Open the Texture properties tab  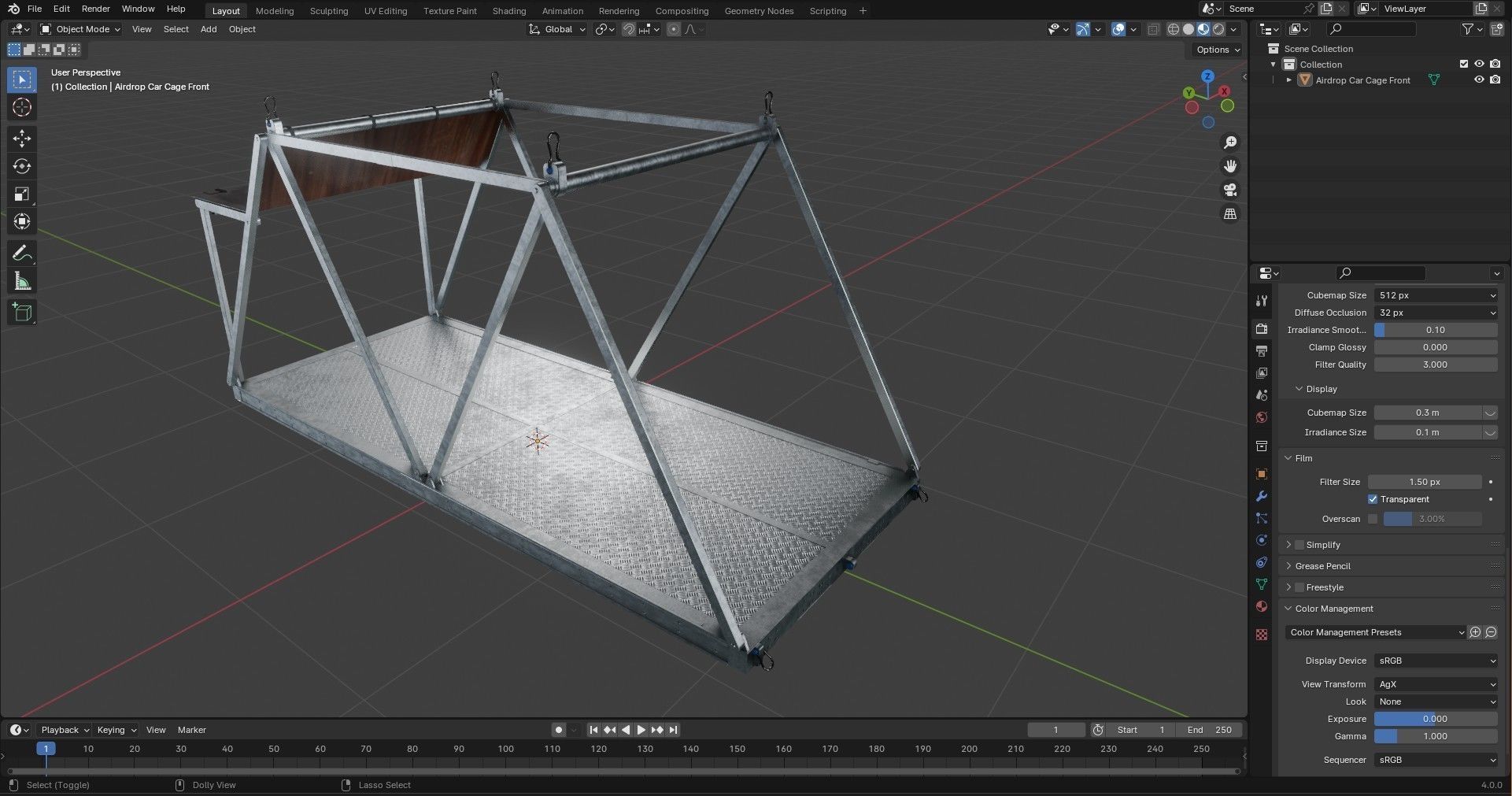coord(1262,635)
